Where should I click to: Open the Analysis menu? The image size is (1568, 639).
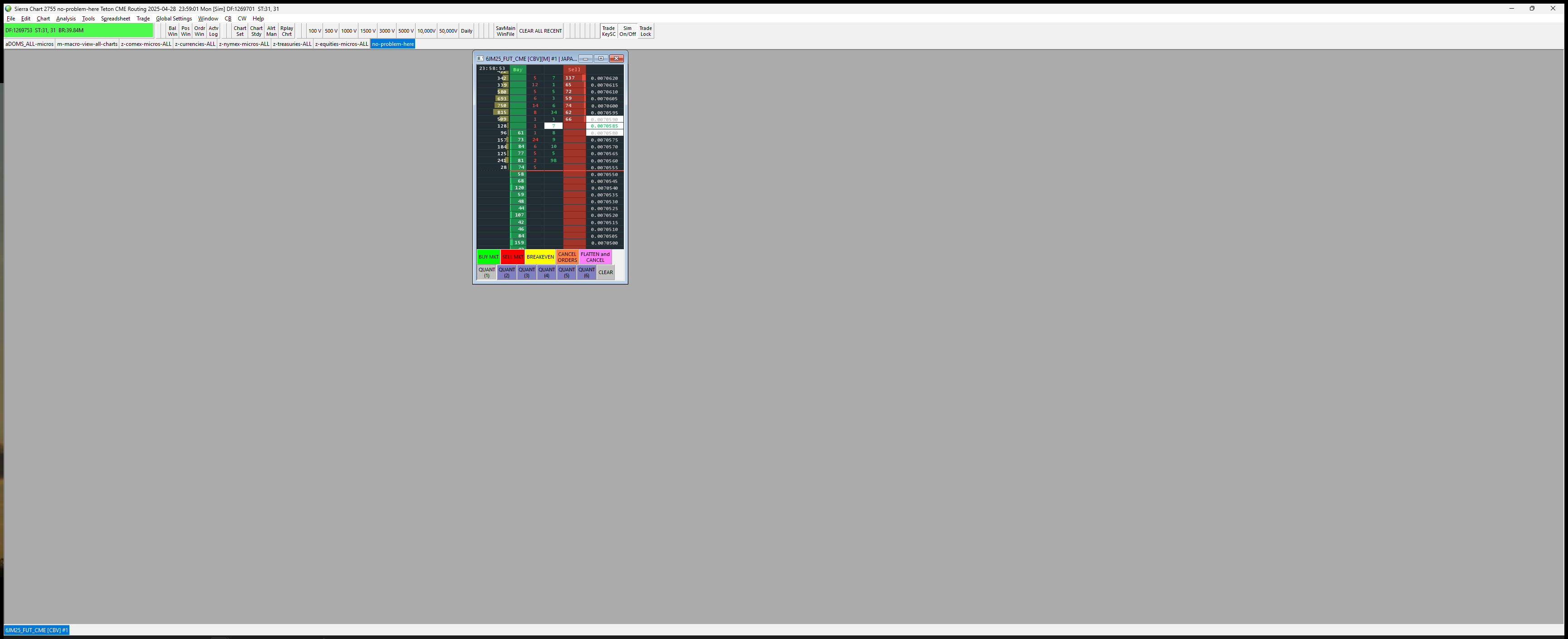coord(66,18)
